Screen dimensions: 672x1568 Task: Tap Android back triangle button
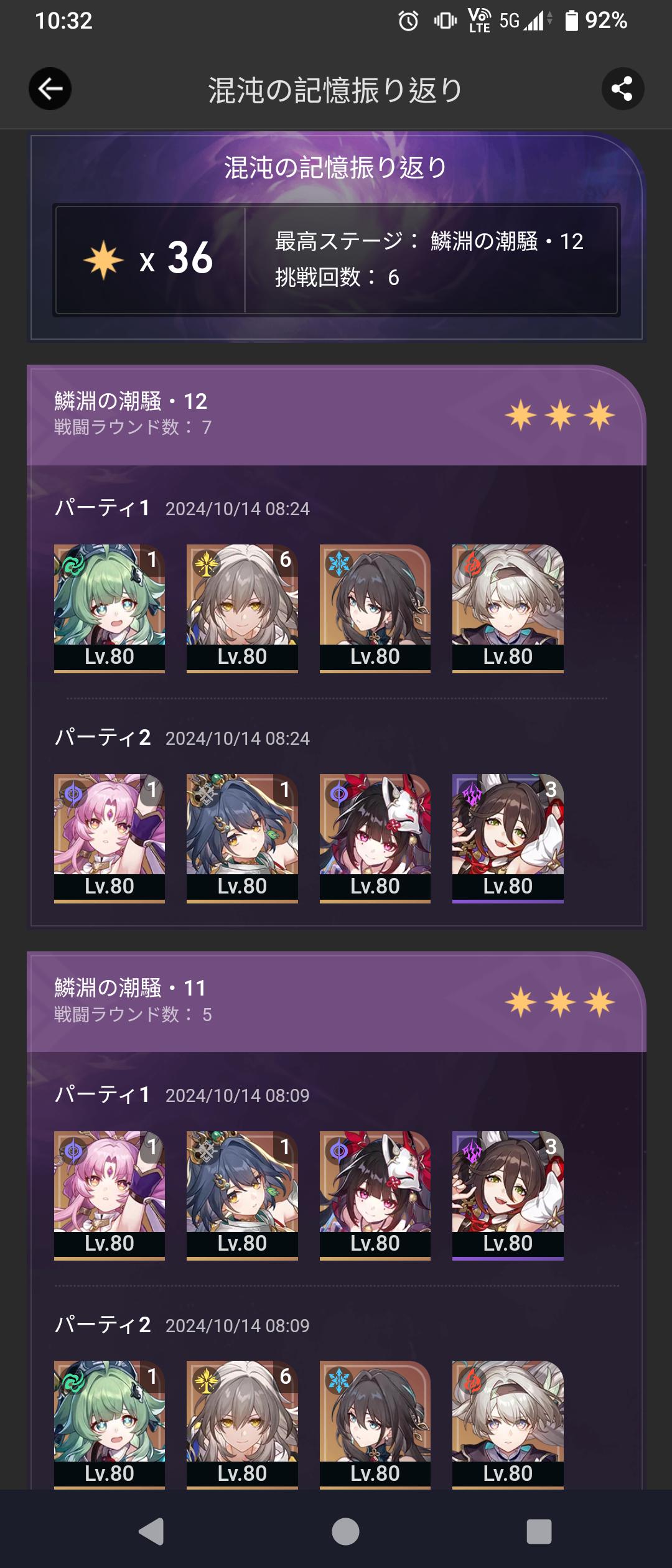pyautogui.click(x=151, y=1531)
